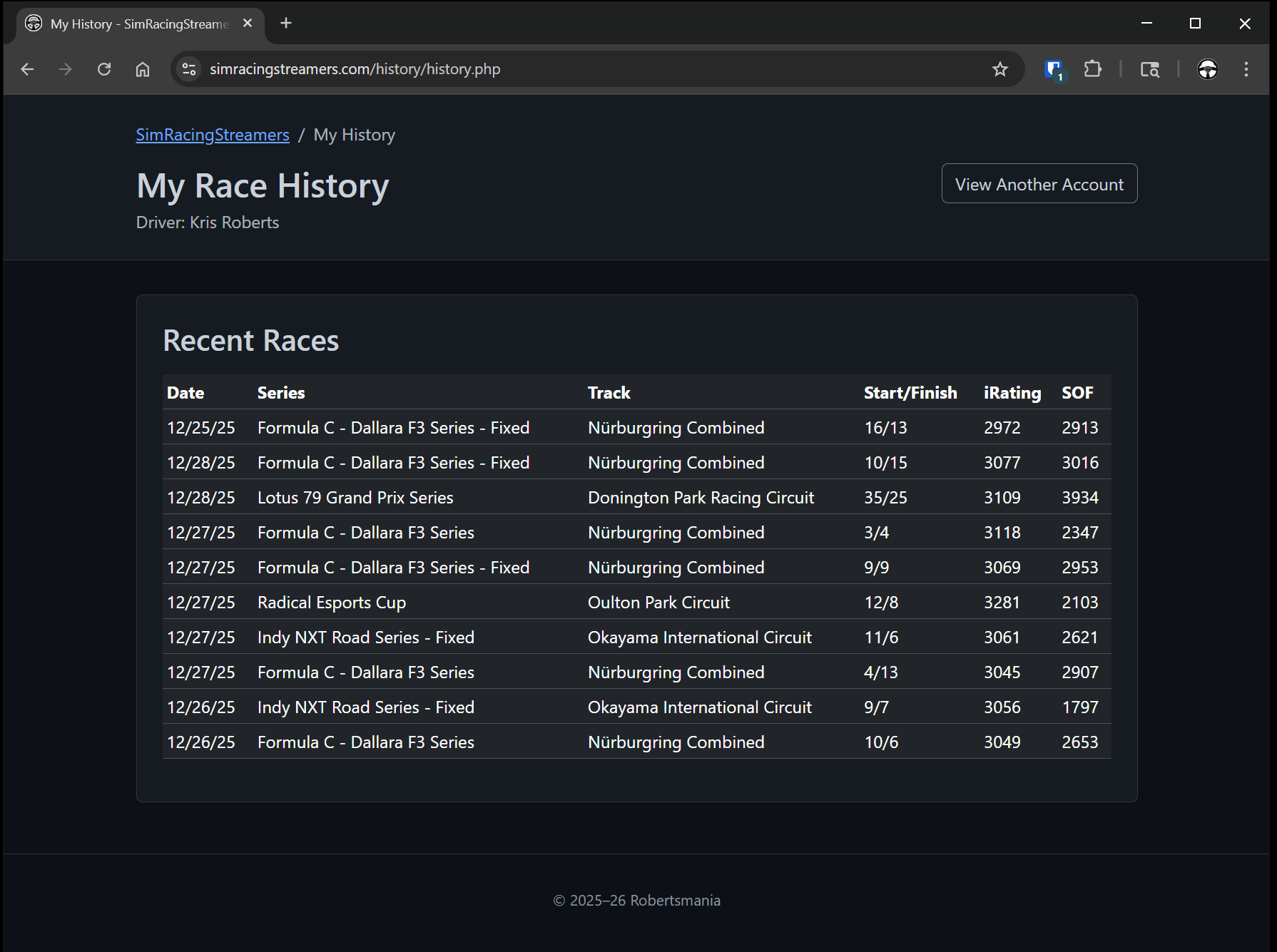
Task: Reload the current page
Action: (x=104, y=69)
